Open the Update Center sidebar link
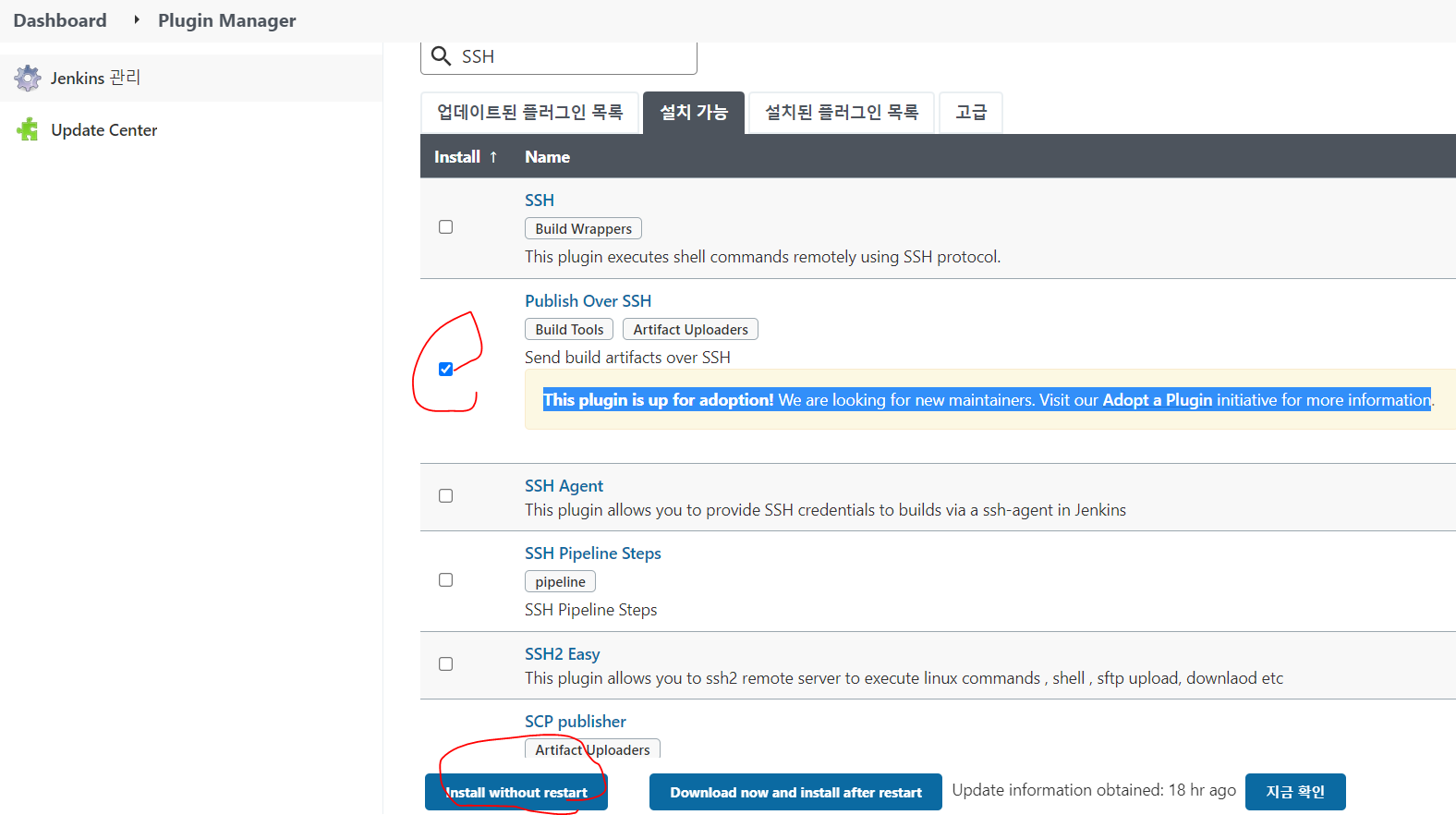 tap(104, 130)
